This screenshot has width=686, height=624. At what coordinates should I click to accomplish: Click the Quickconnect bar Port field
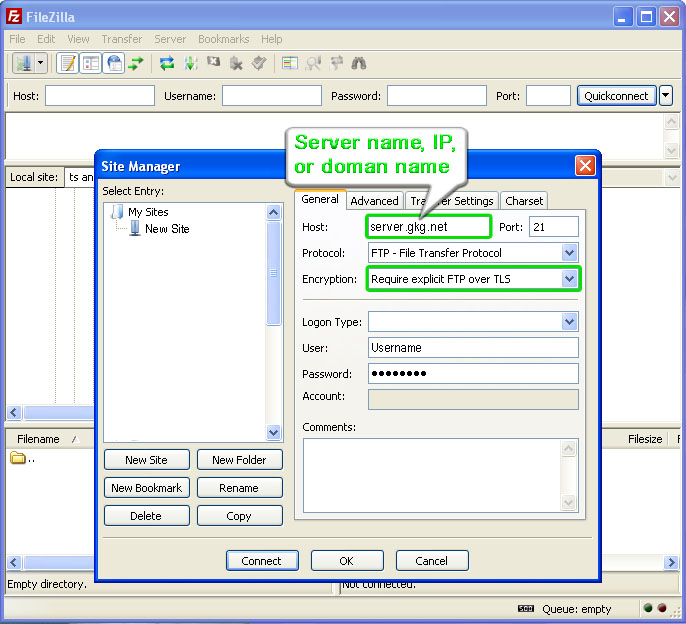click(x=548, y=95)
